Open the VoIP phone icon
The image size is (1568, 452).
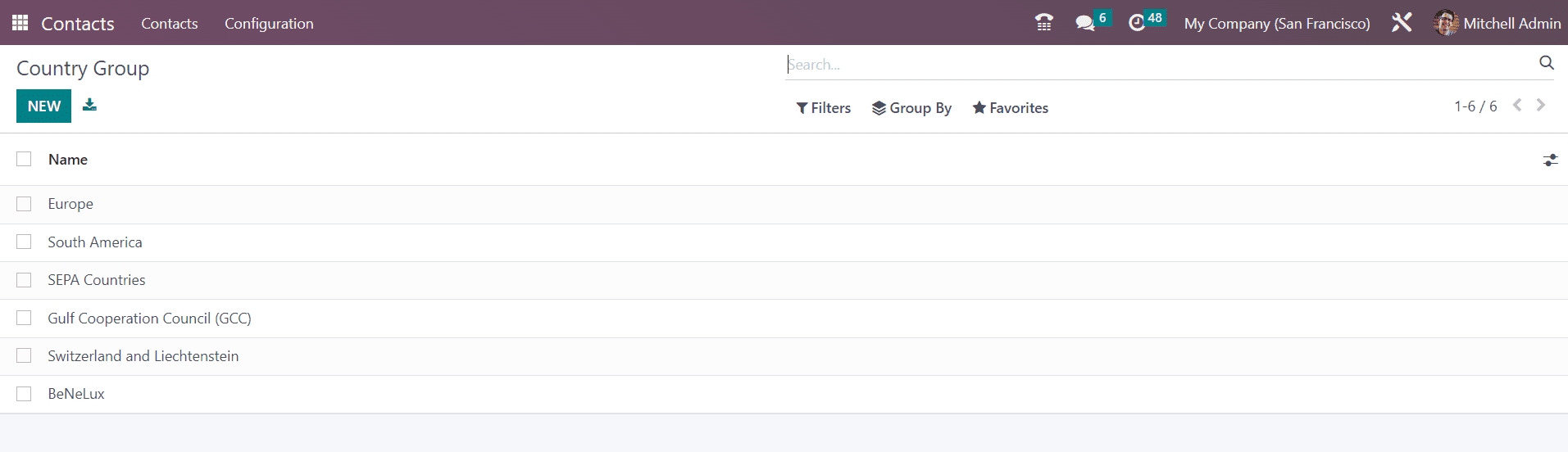pyautogui.click(x=1043, y=23)
